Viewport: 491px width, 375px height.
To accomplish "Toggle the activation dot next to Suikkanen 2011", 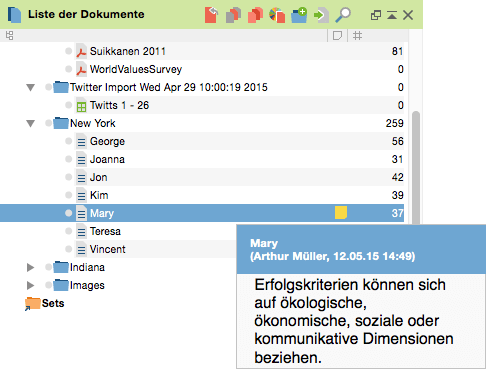I will [68, 51].
